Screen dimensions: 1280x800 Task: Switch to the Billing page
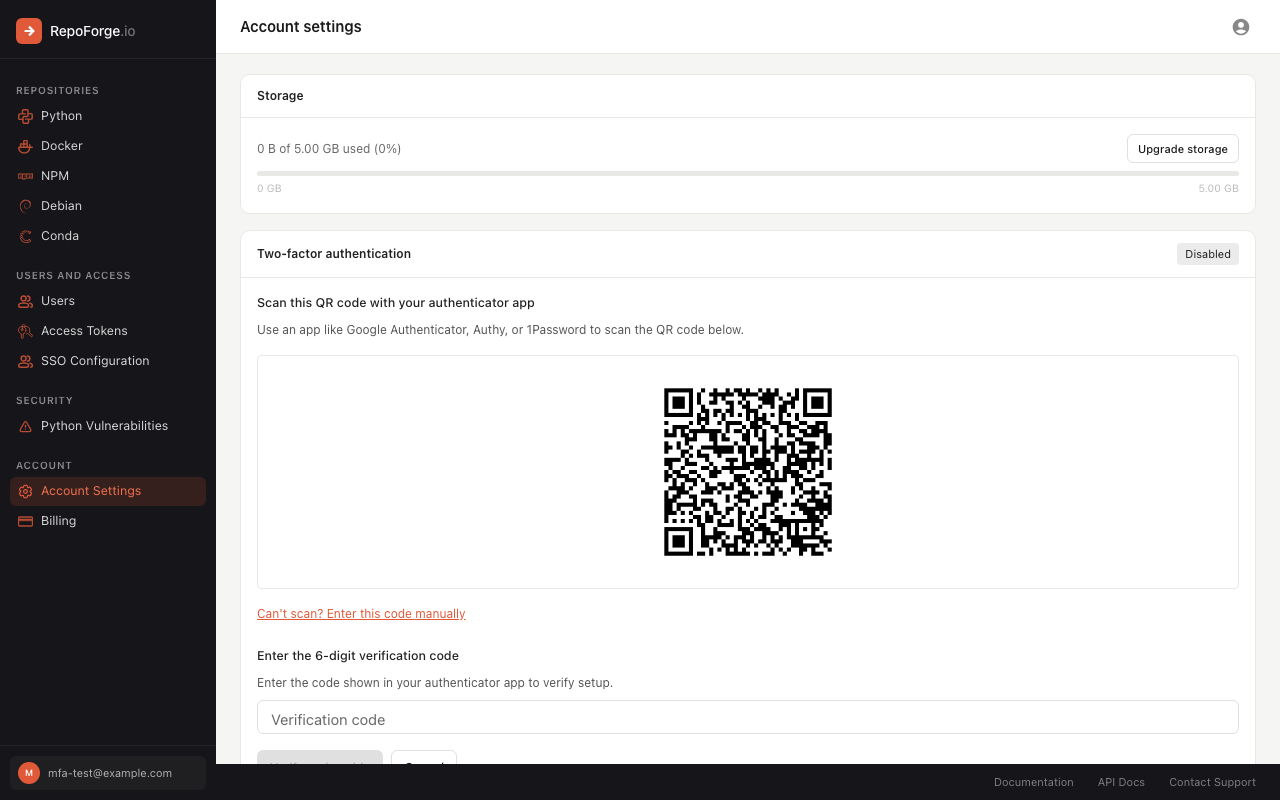[58, 521]
